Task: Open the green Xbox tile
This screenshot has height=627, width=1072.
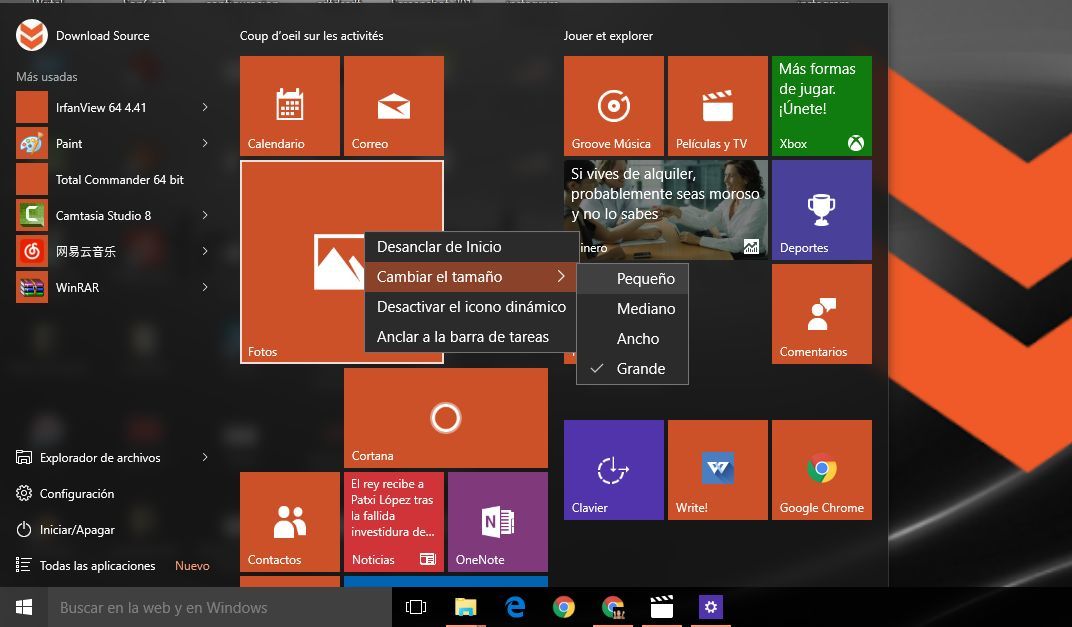Action: (x=822, y=106)
